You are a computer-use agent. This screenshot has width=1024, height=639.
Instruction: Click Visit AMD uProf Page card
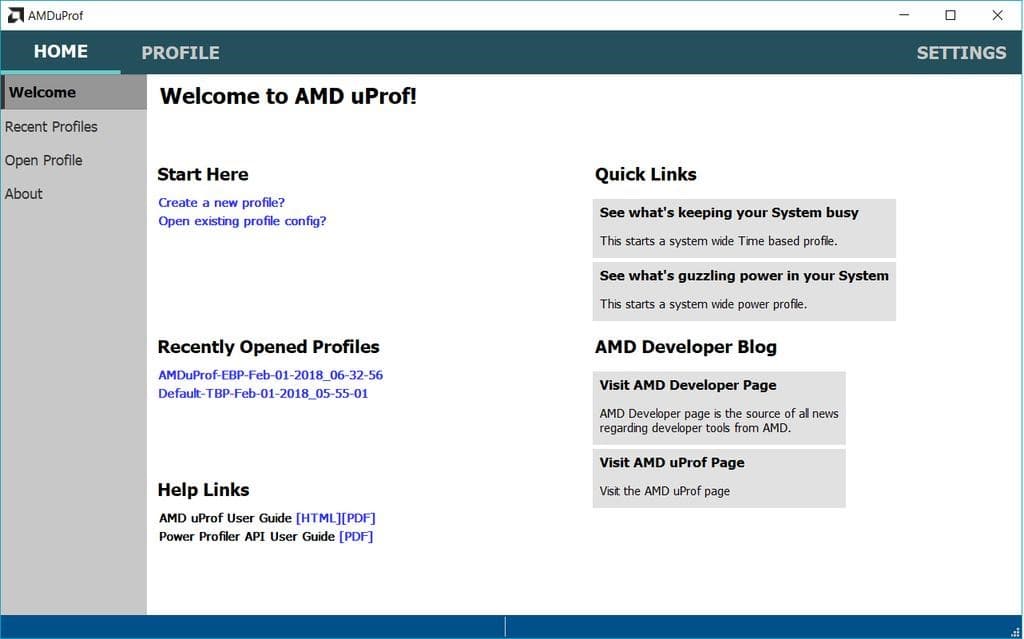(719, 478)
